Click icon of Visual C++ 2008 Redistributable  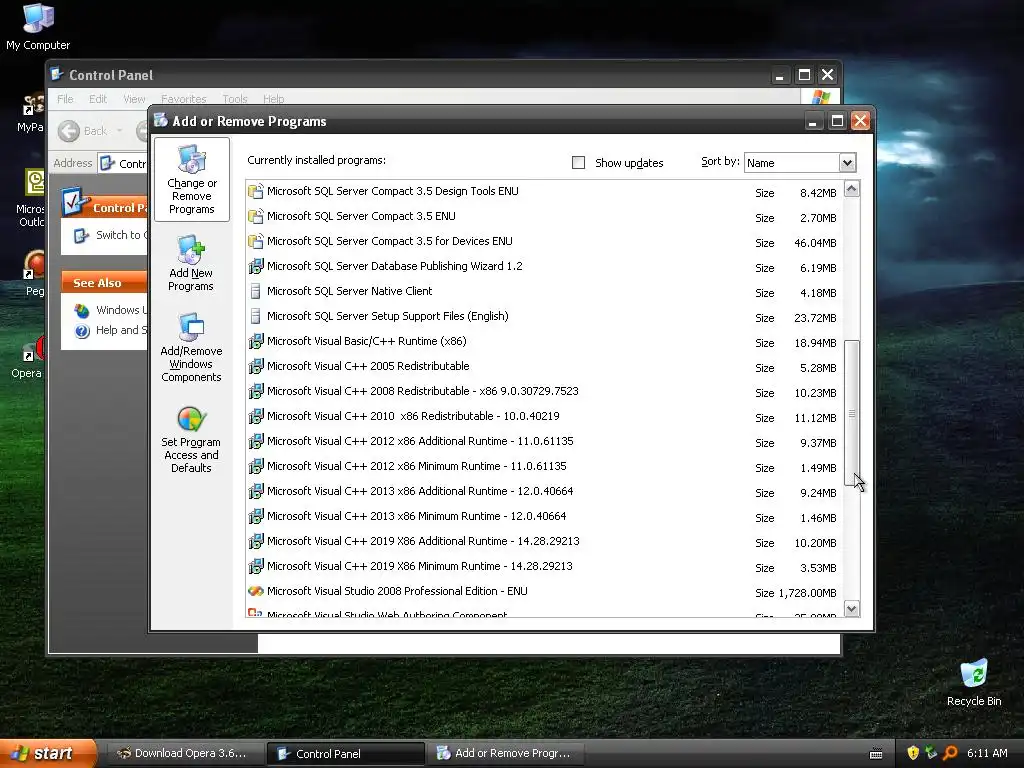256,391
